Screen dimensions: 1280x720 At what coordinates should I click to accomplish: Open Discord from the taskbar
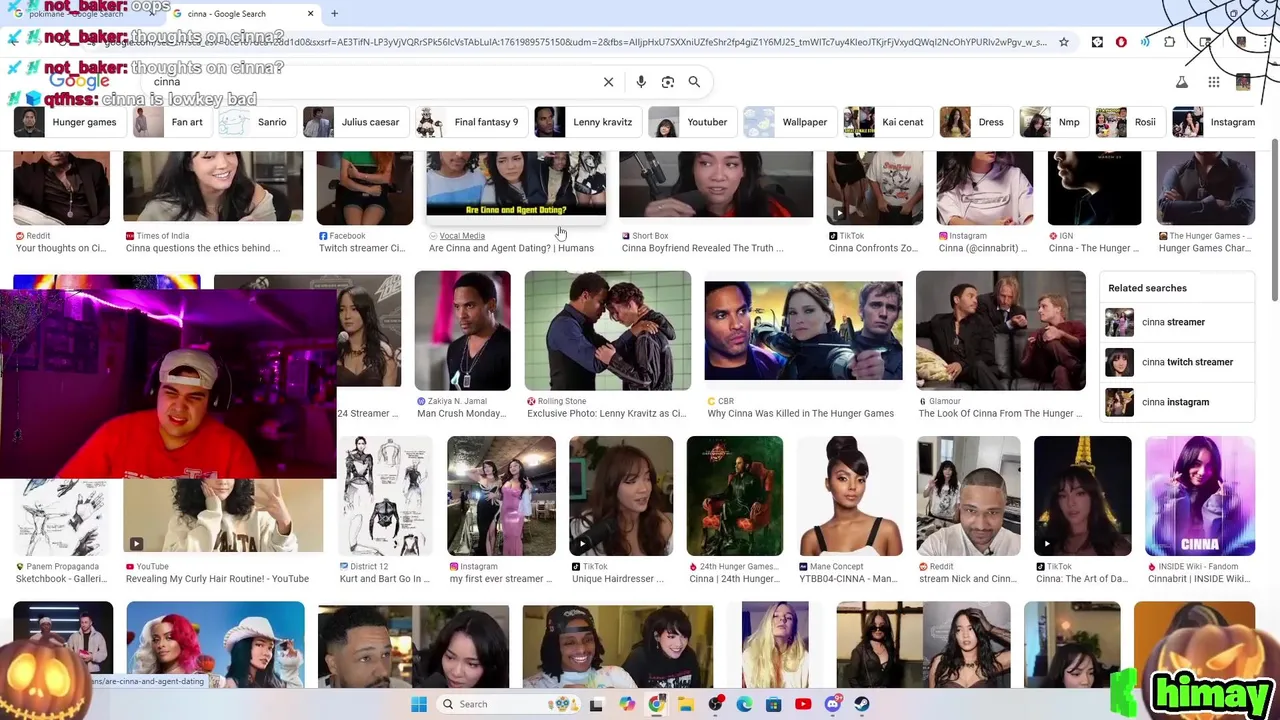(x=832, y=704)
